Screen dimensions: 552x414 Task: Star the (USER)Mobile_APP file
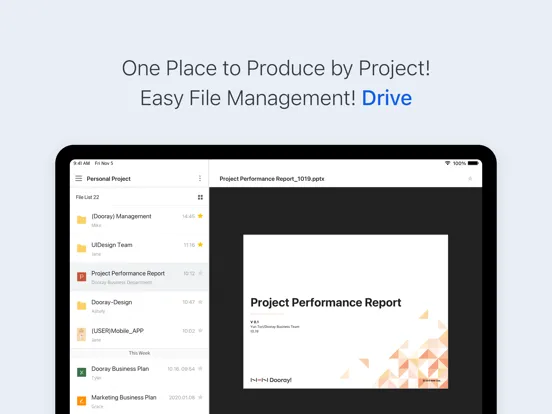point(200,331)
